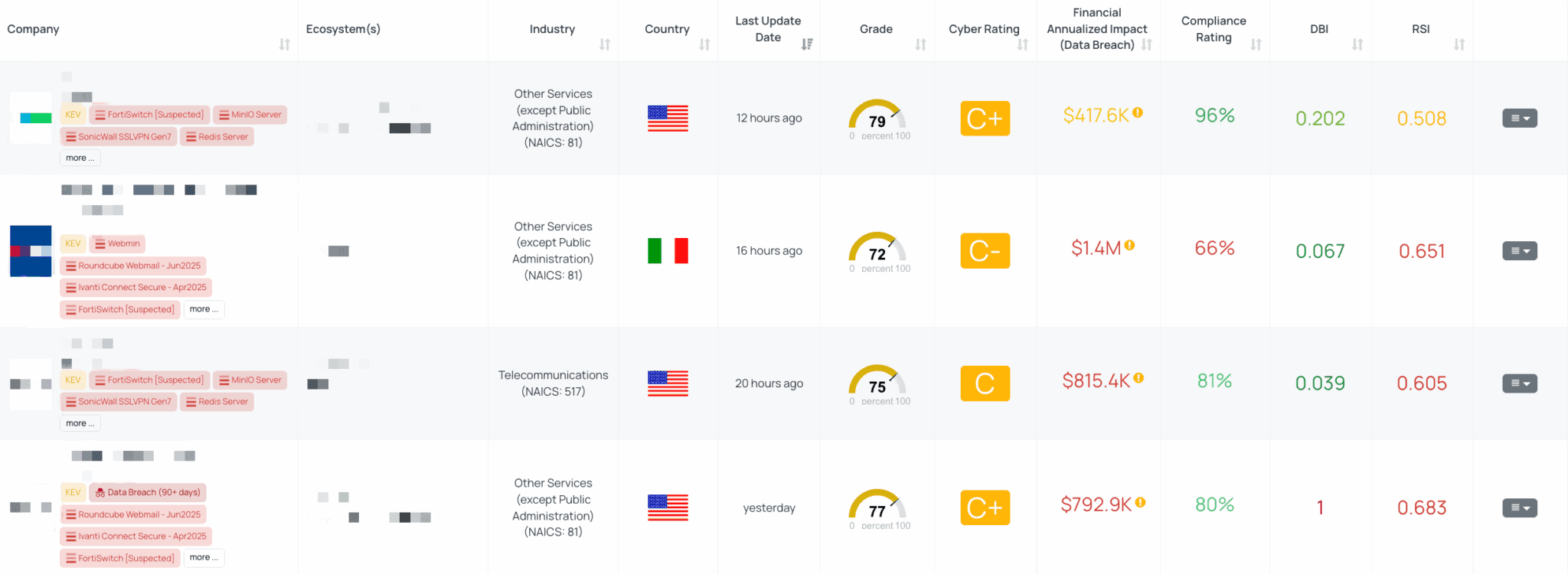Expand more tags in first company row
The image size is (1568, 574).
click(80, 158)
